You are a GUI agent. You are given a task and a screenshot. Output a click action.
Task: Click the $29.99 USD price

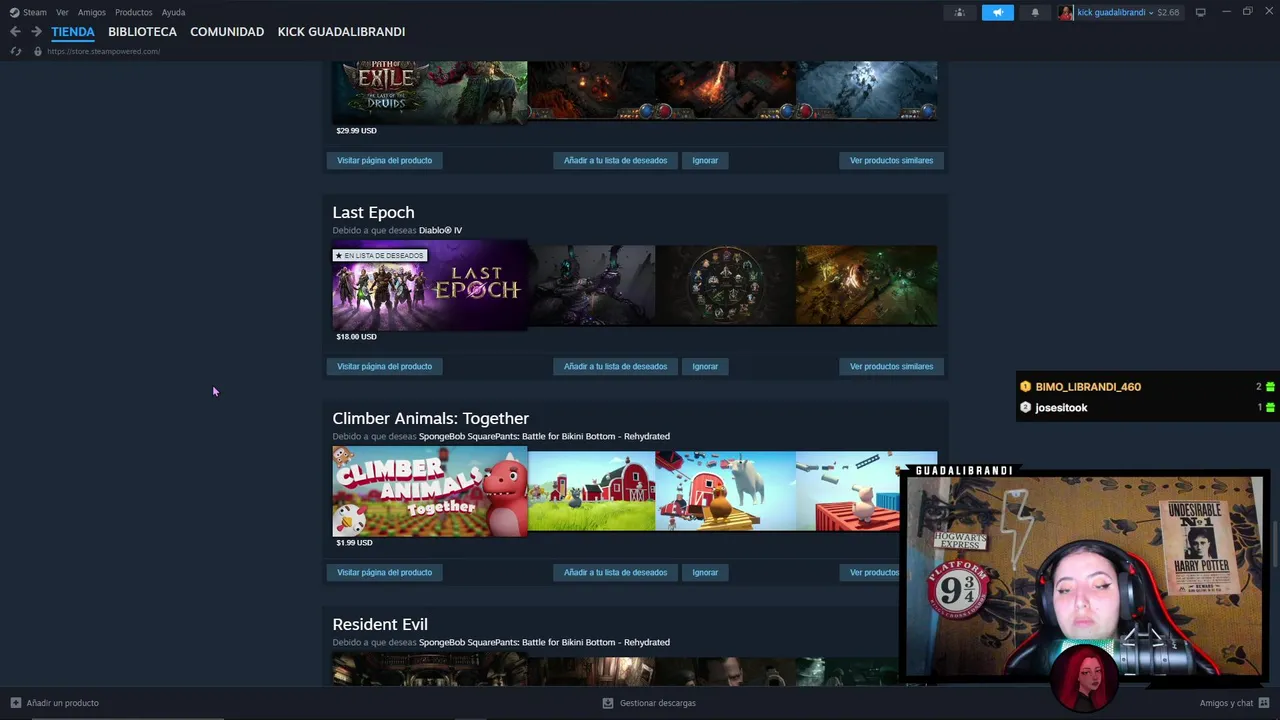pos(356,130)
